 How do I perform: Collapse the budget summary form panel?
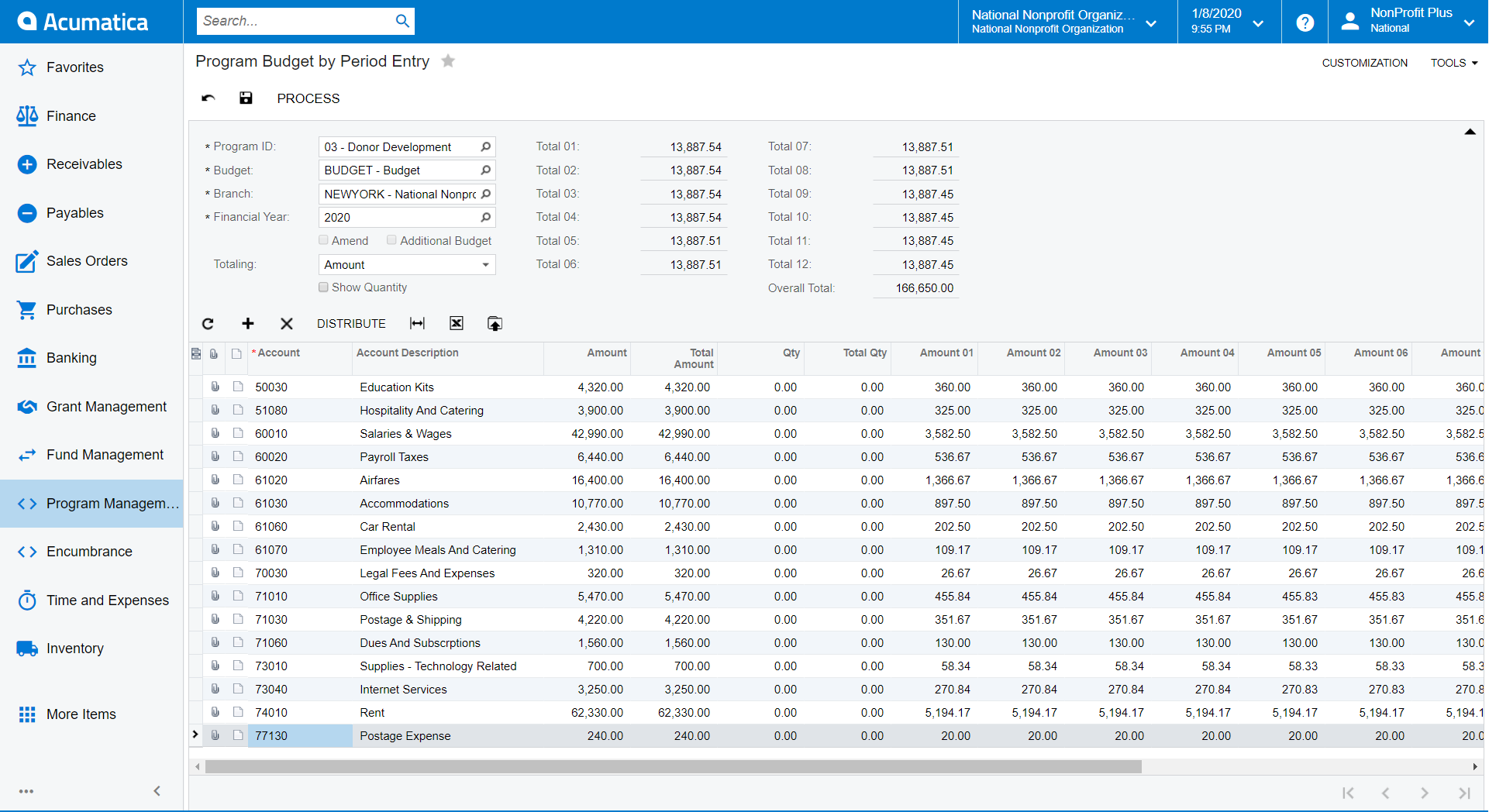click(x=1470, y=132)
